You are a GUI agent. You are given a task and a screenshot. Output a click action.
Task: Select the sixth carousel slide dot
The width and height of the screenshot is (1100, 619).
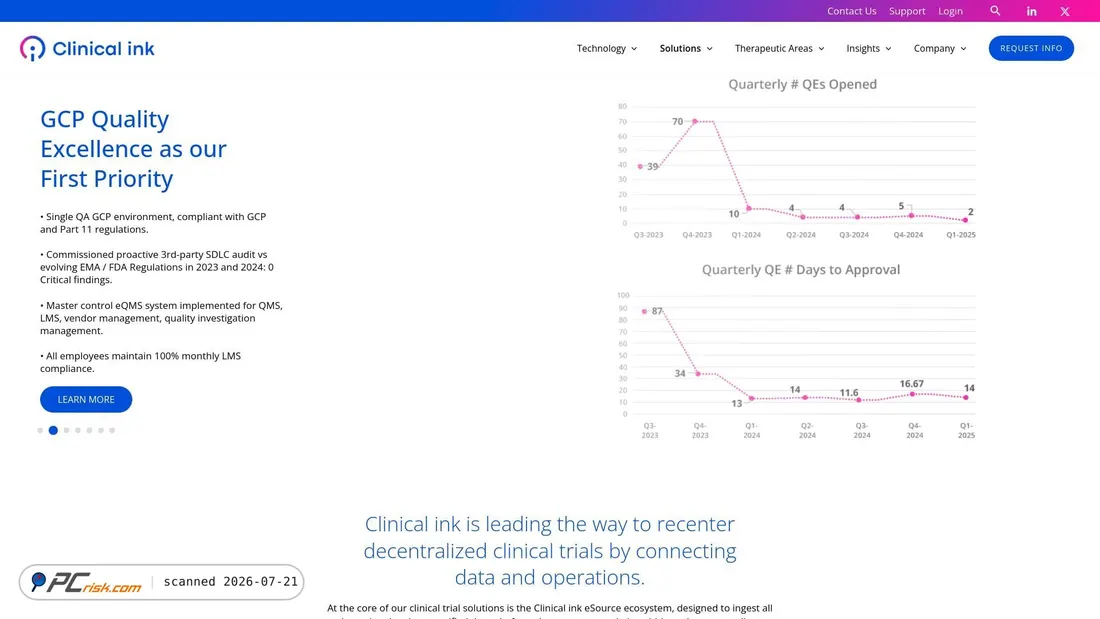click(x=101, y=430)
